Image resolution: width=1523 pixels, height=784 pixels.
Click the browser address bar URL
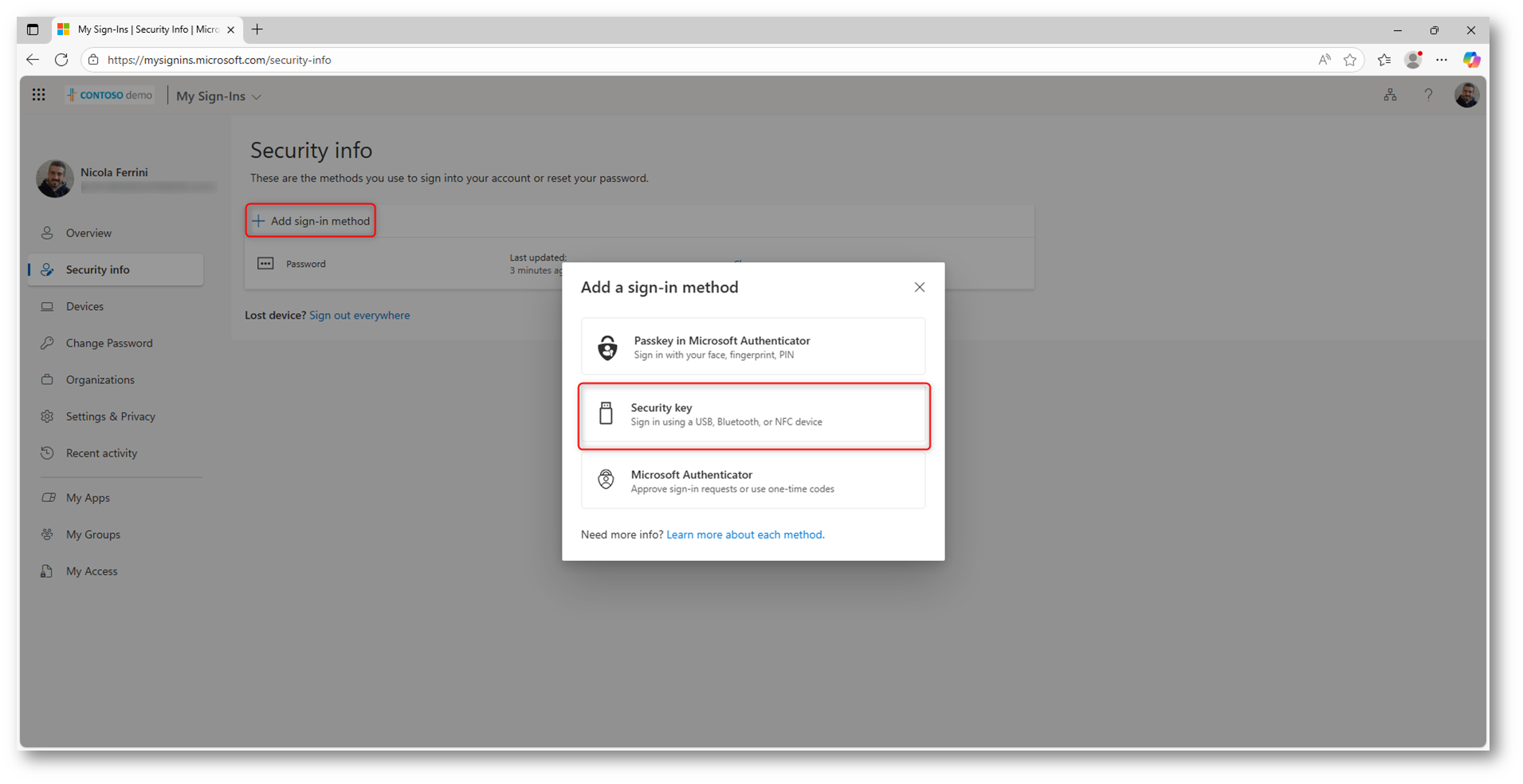[x=219, y=60]
